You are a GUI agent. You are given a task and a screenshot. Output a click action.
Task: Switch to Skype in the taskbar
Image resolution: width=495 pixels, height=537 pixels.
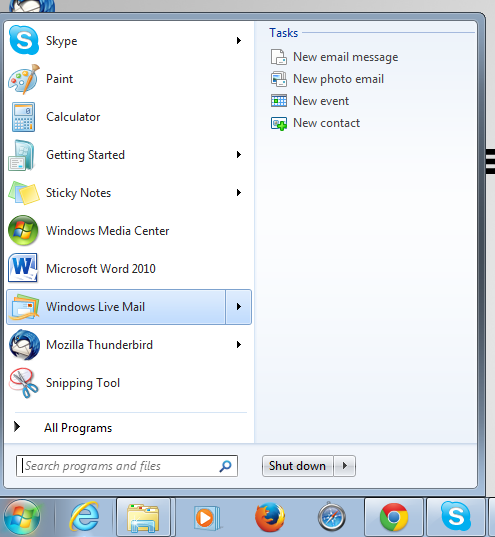(x=456, y=516)
